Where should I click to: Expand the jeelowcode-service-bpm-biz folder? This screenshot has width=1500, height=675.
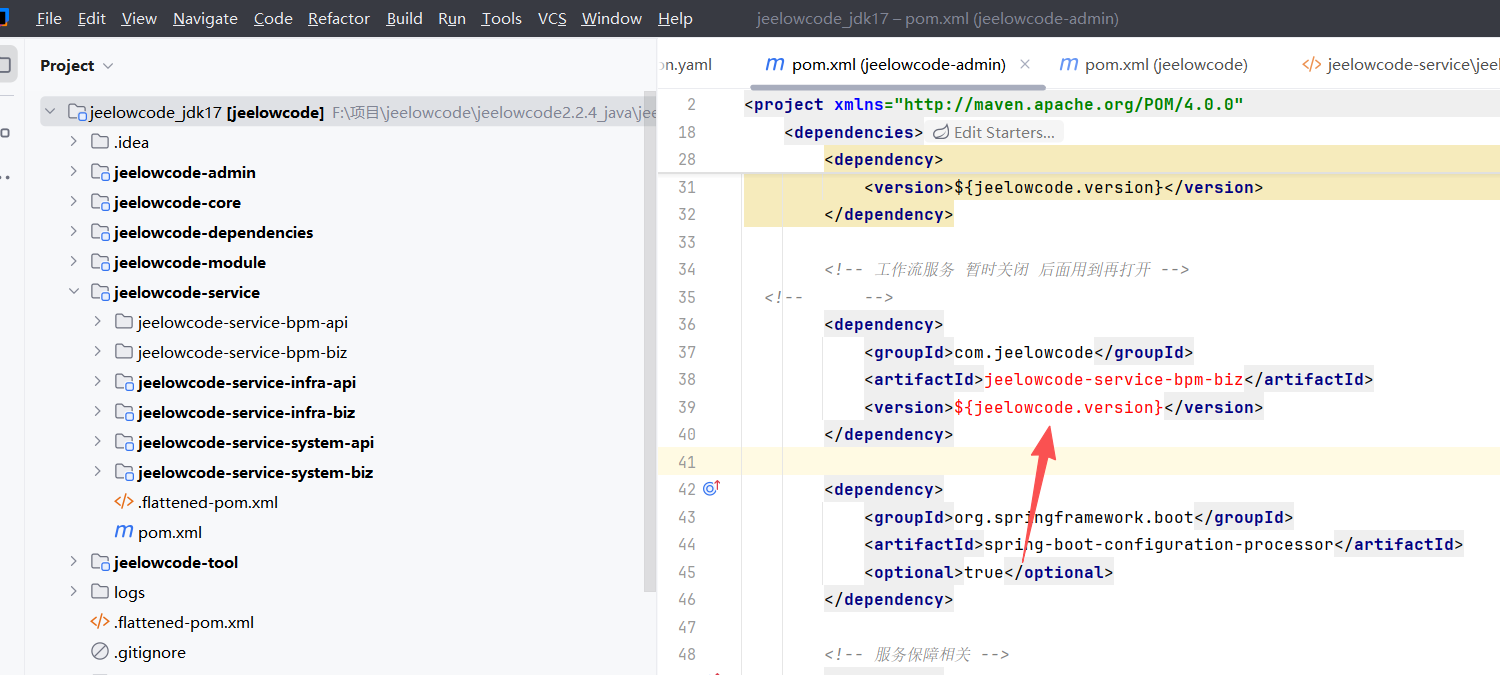pyautogui.click(x=97, y=352)
